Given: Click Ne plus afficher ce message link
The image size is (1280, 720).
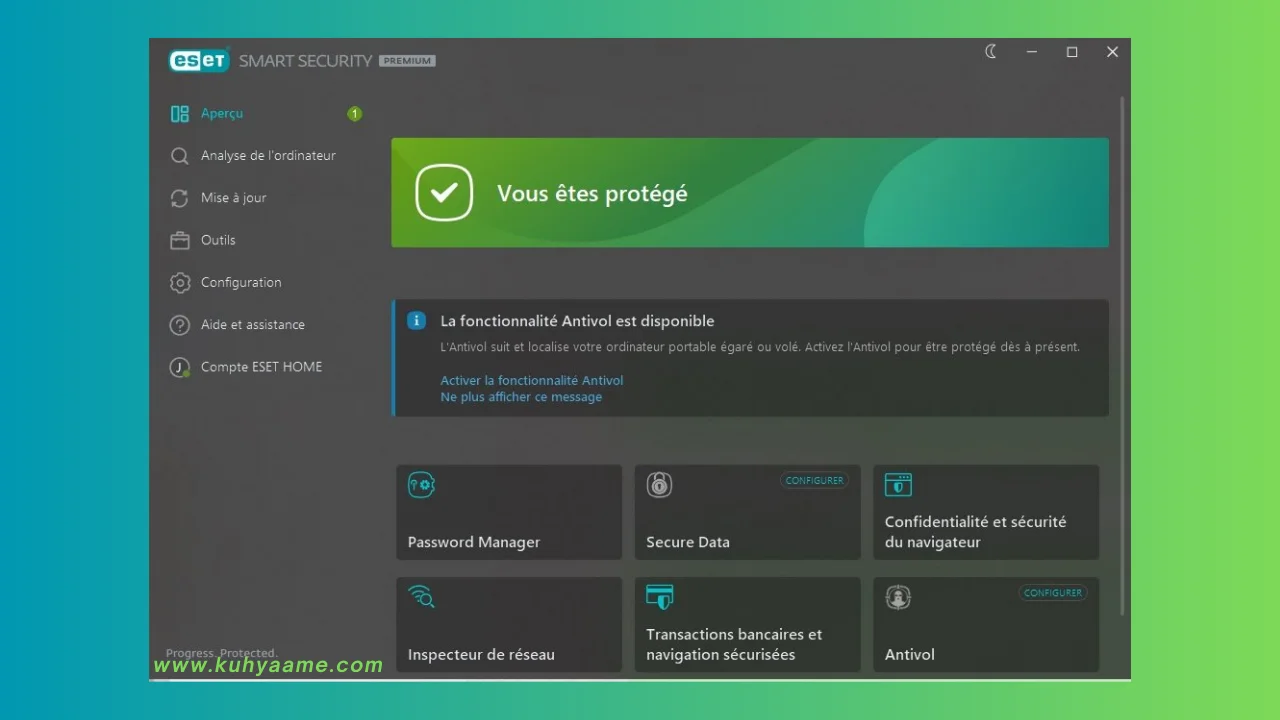Looking at the screenshot, I should (x=521, y=397).
